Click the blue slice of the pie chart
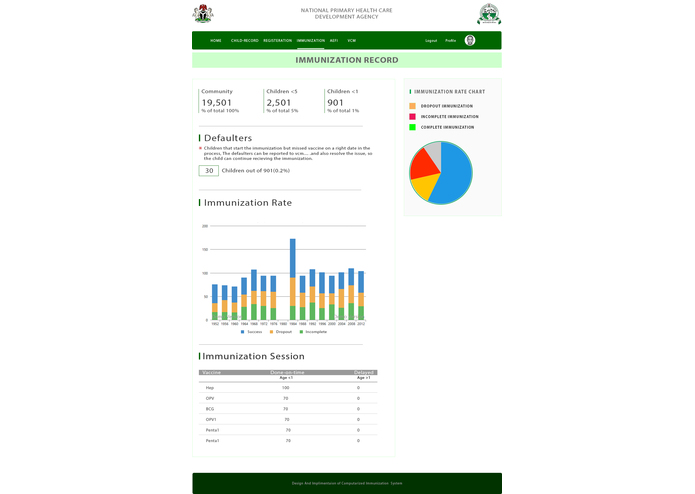The image size is (695, 494). (454, 175)
